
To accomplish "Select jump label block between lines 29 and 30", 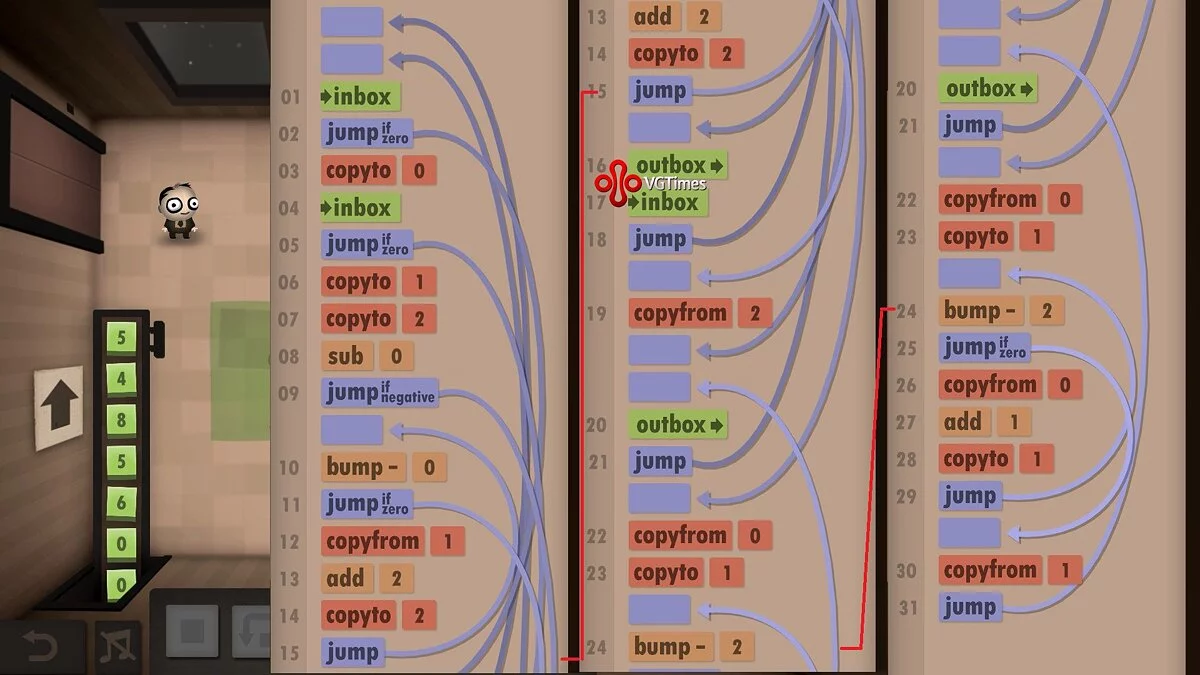I will click(970, 533).
